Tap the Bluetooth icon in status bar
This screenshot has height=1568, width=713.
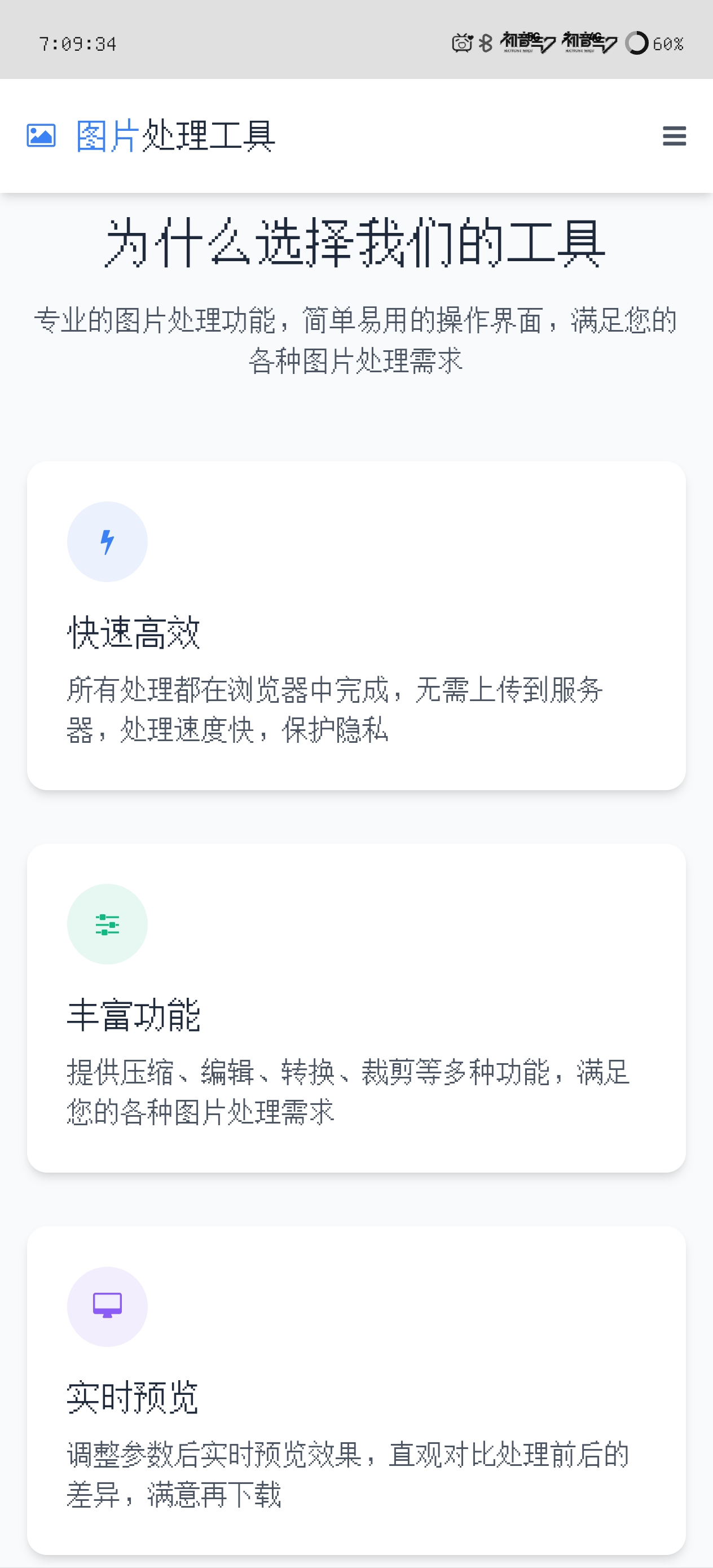pos(485,43)
